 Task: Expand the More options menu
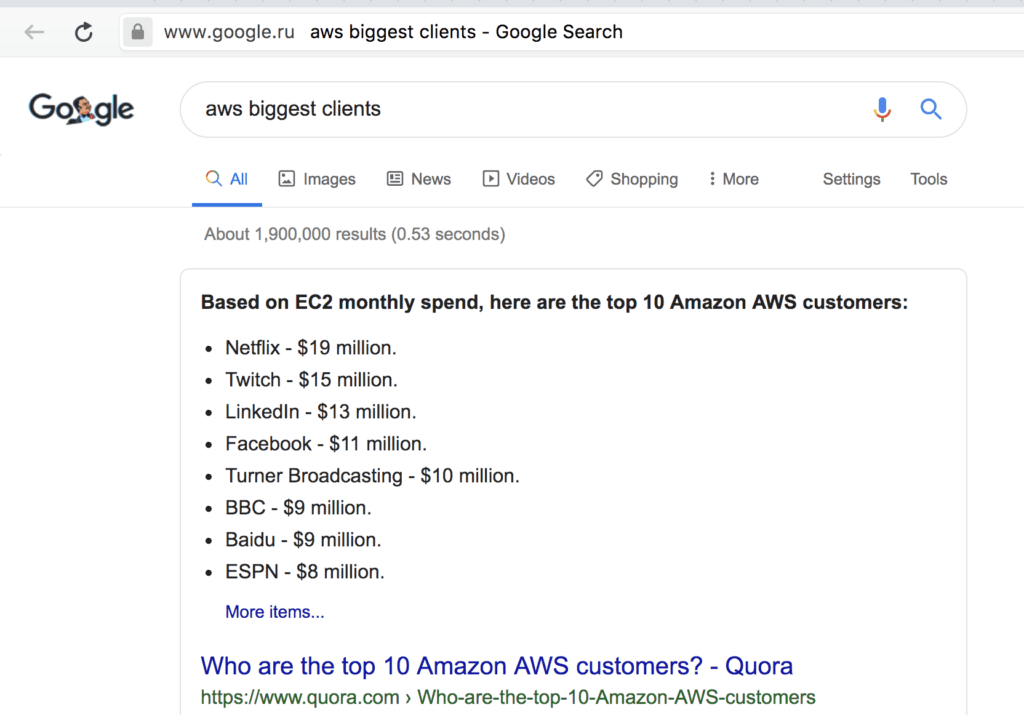(x=734, y=179)
